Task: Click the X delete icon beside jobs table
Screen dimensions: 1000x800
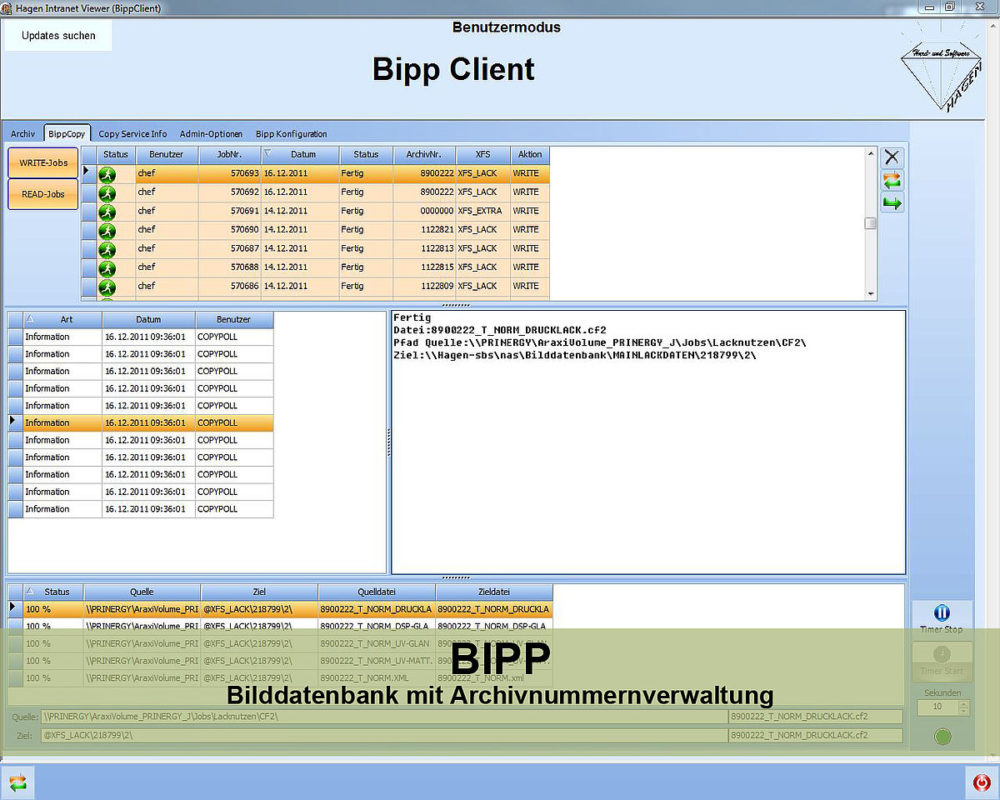Action: [x=892, y=157]
